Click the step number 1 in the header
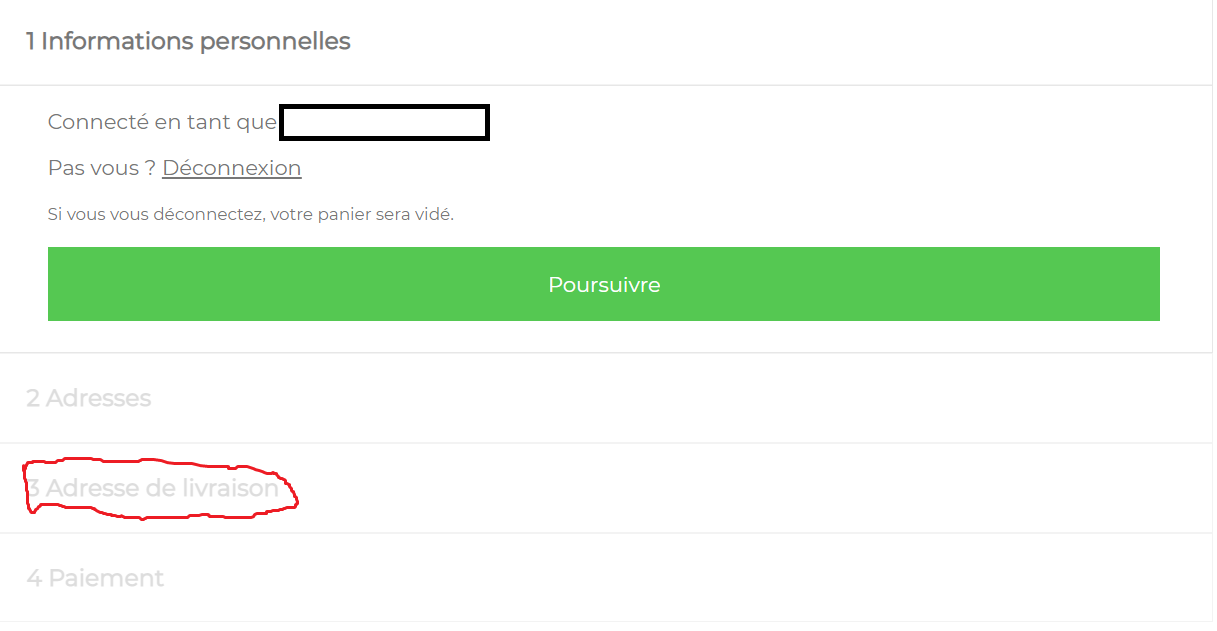Screen dimensions: 1217x631 point(31,41)
